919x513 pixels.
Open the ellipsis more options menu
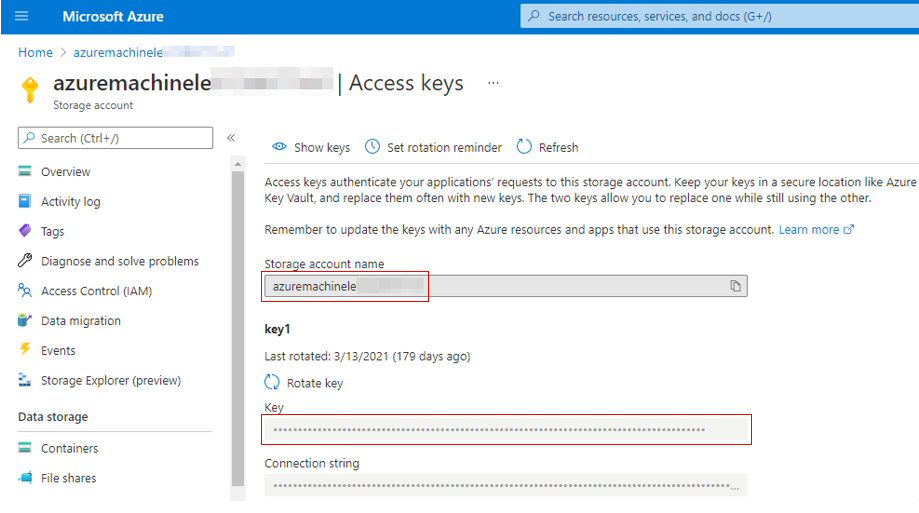pos(493,83)
